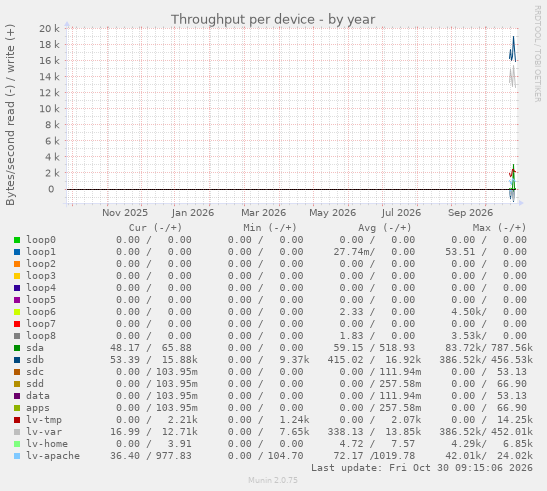Click lv-tmp current value '2.21k'
Viewport: 547px width, 491px height.
coord(182,420)
